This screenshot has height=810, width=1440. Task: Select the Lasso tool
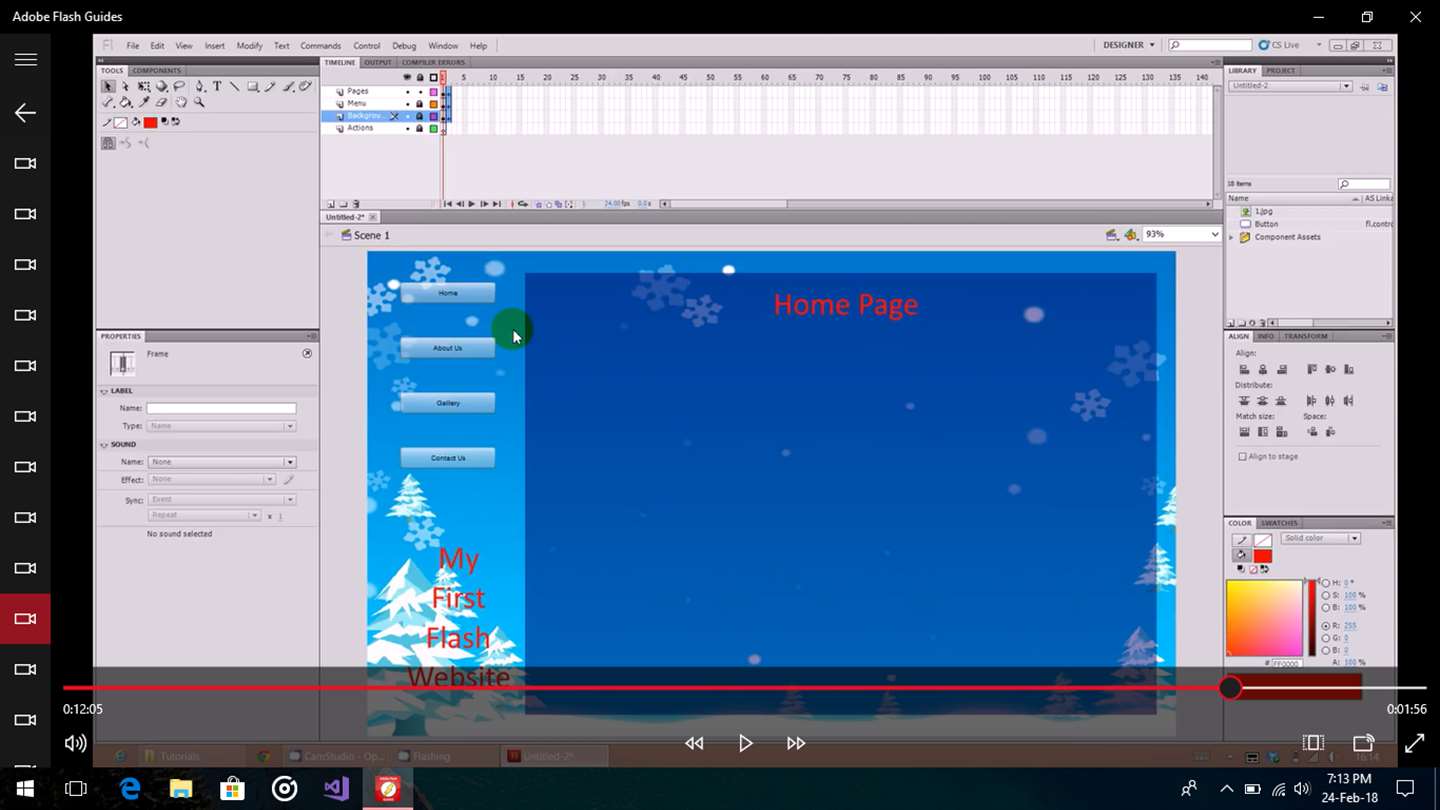point(180,87)
